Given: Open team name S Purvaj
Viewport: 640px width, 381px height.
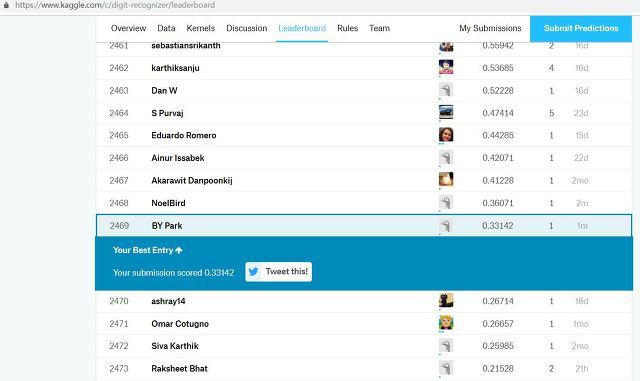Looking at the screenshot, I should point(167,113).
